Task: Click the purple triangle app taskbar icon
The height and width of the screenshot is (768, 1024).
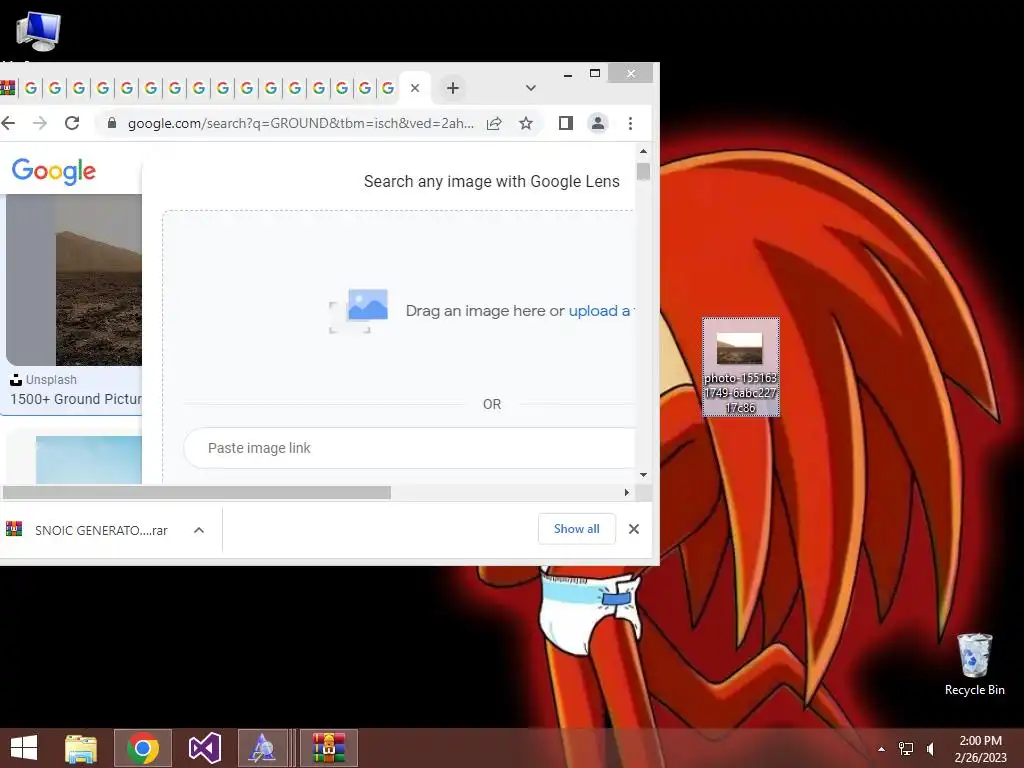Action: [263, 748]
